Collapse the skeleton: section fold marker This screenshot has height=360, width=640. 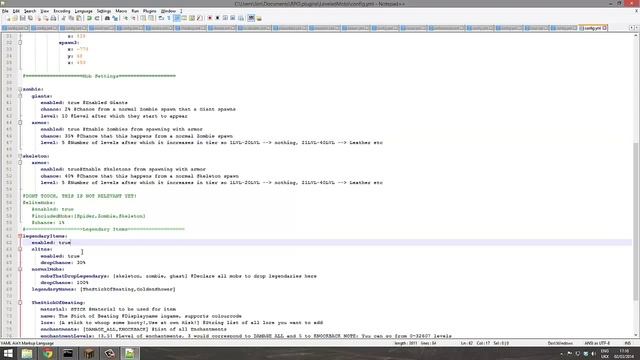click(20, 156)
